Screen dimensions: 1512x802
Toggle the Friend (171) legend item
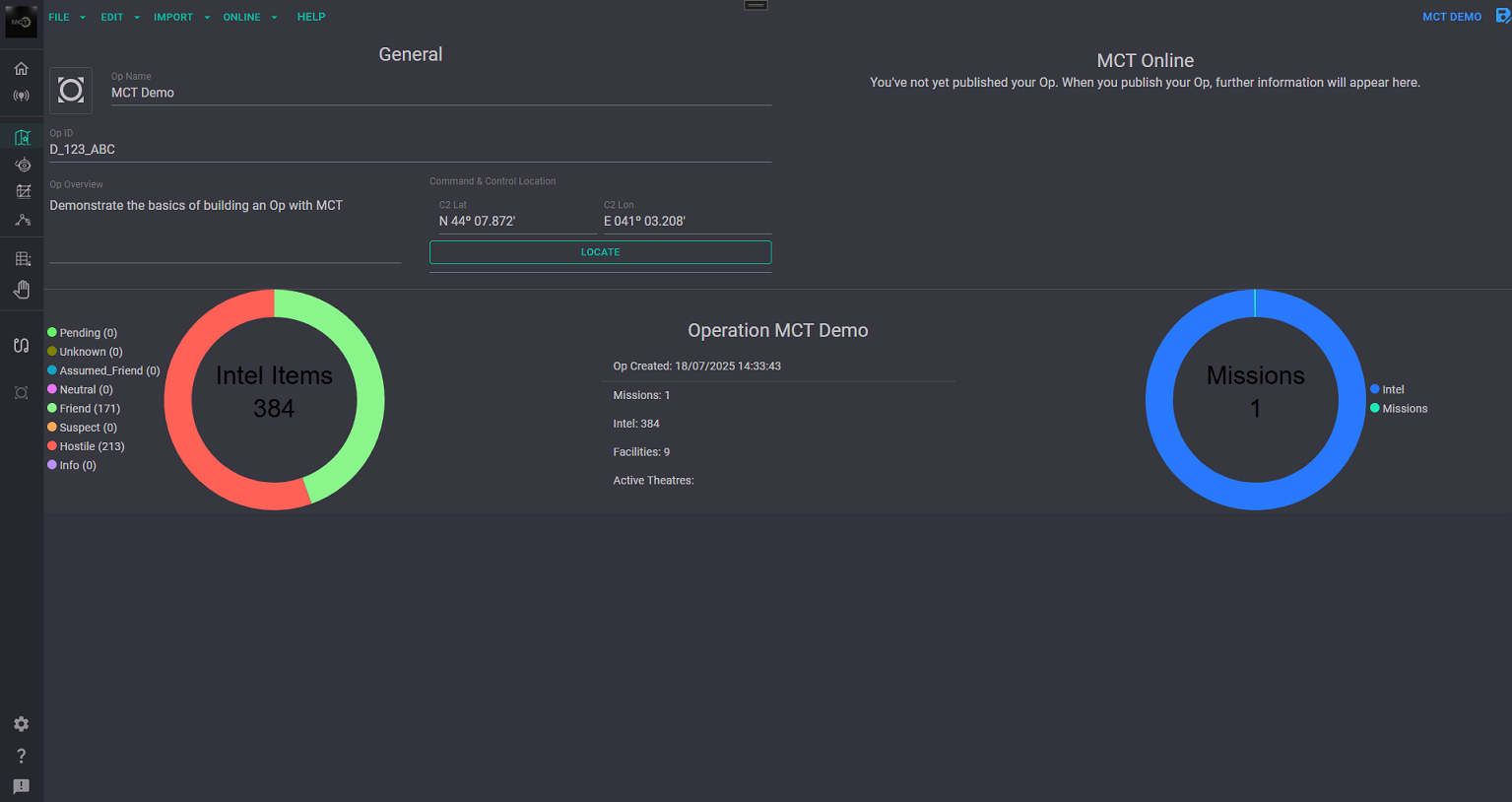89,409
